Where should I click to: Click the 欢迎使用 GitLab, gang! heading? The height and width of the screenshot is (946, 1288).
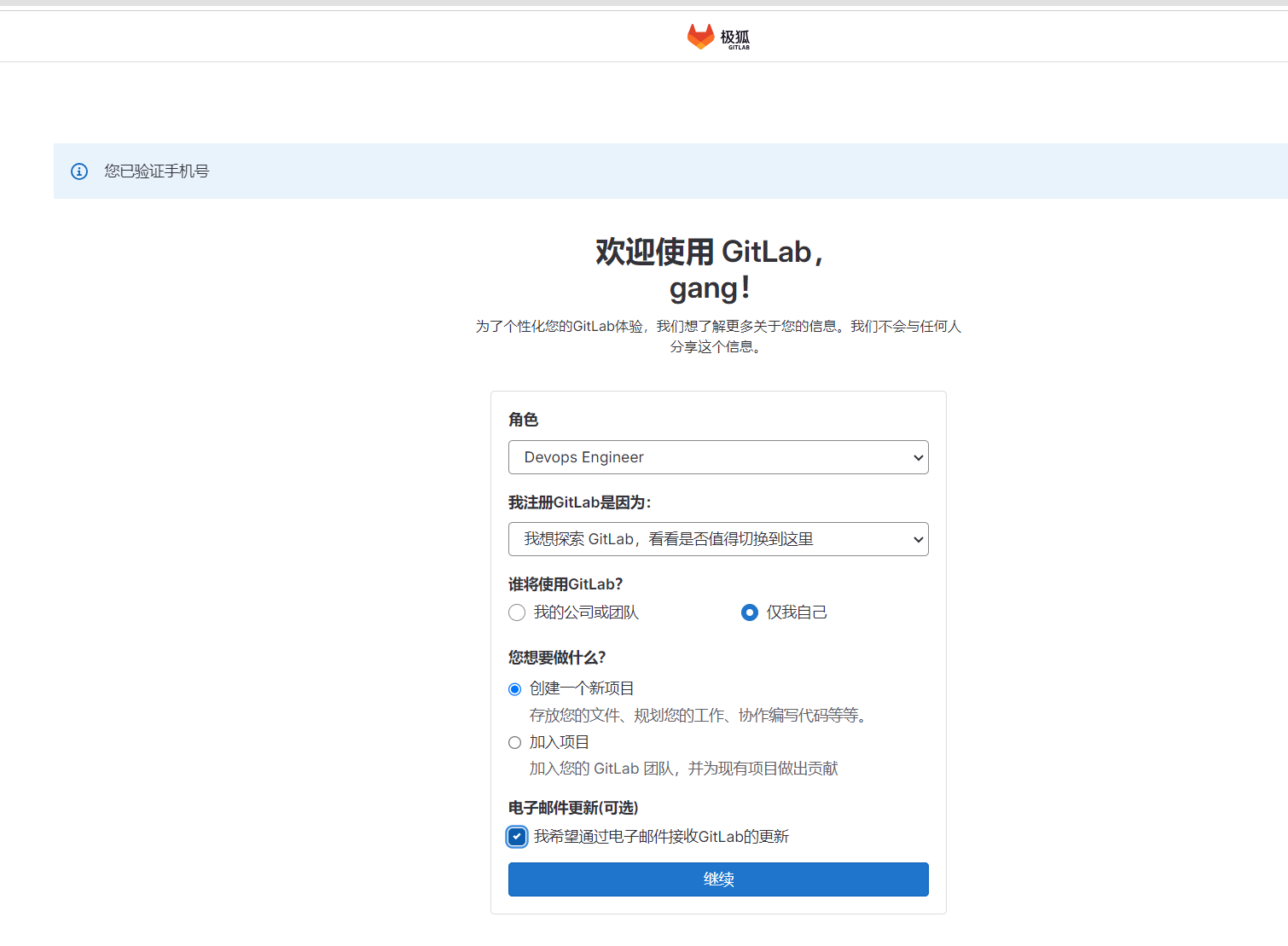[x=710, y=270]
